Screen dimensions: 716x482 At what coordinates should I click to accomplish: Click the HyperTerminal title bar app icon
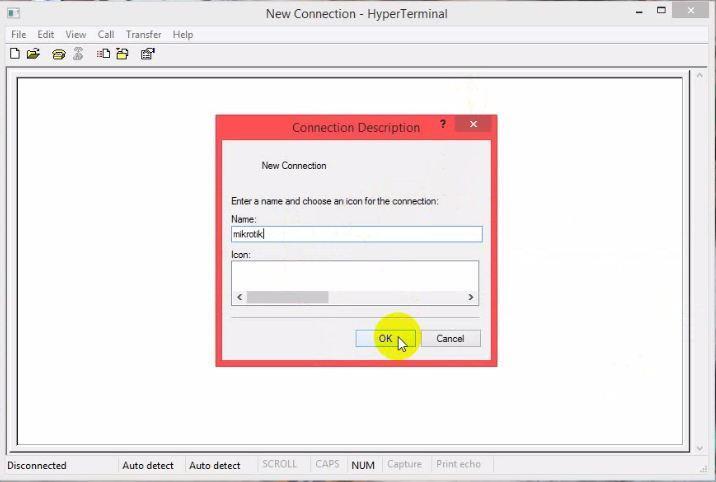[x=13, y=13]
